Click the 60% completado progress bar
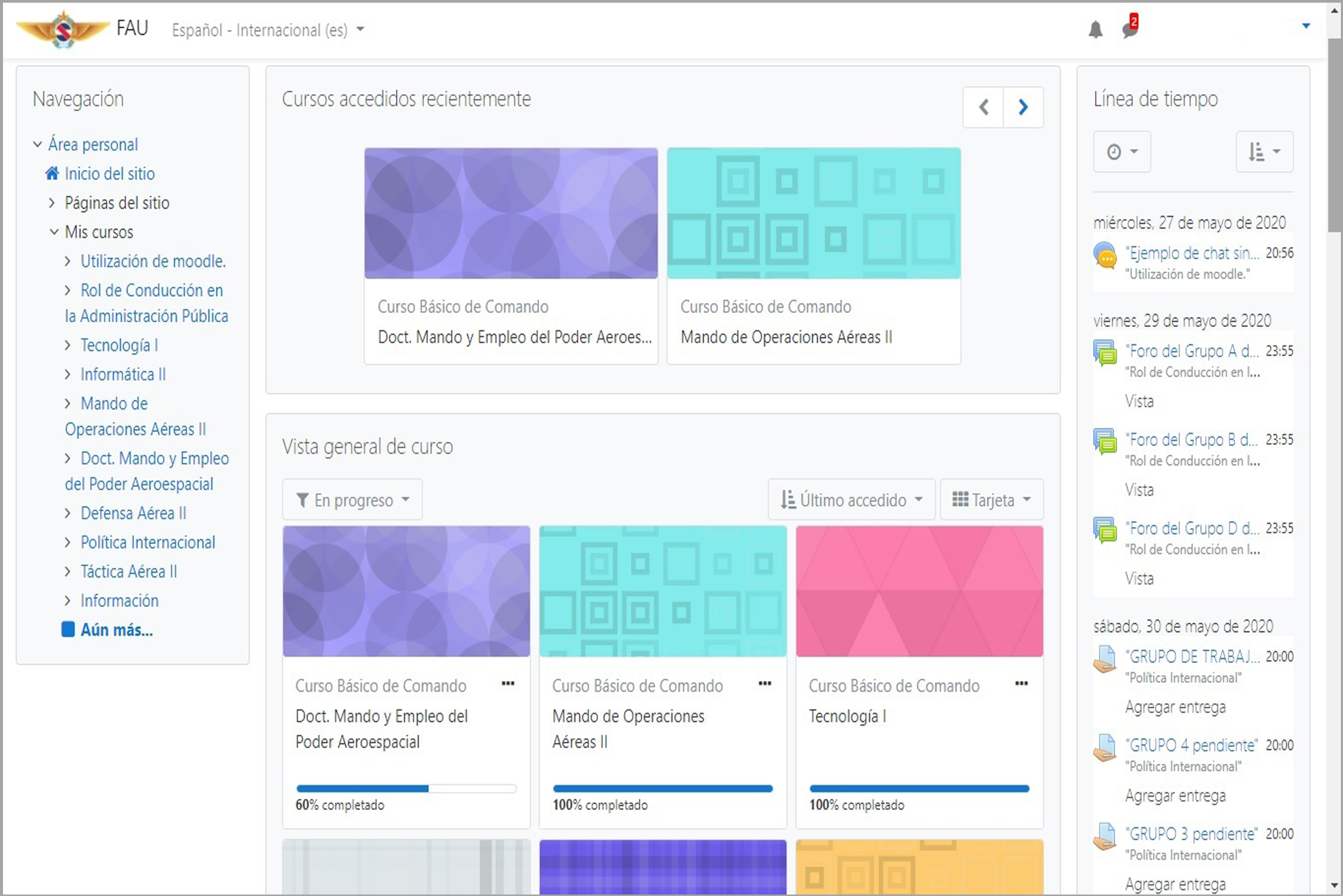The height and width of the screenshot is (896, 1343). 406,788
